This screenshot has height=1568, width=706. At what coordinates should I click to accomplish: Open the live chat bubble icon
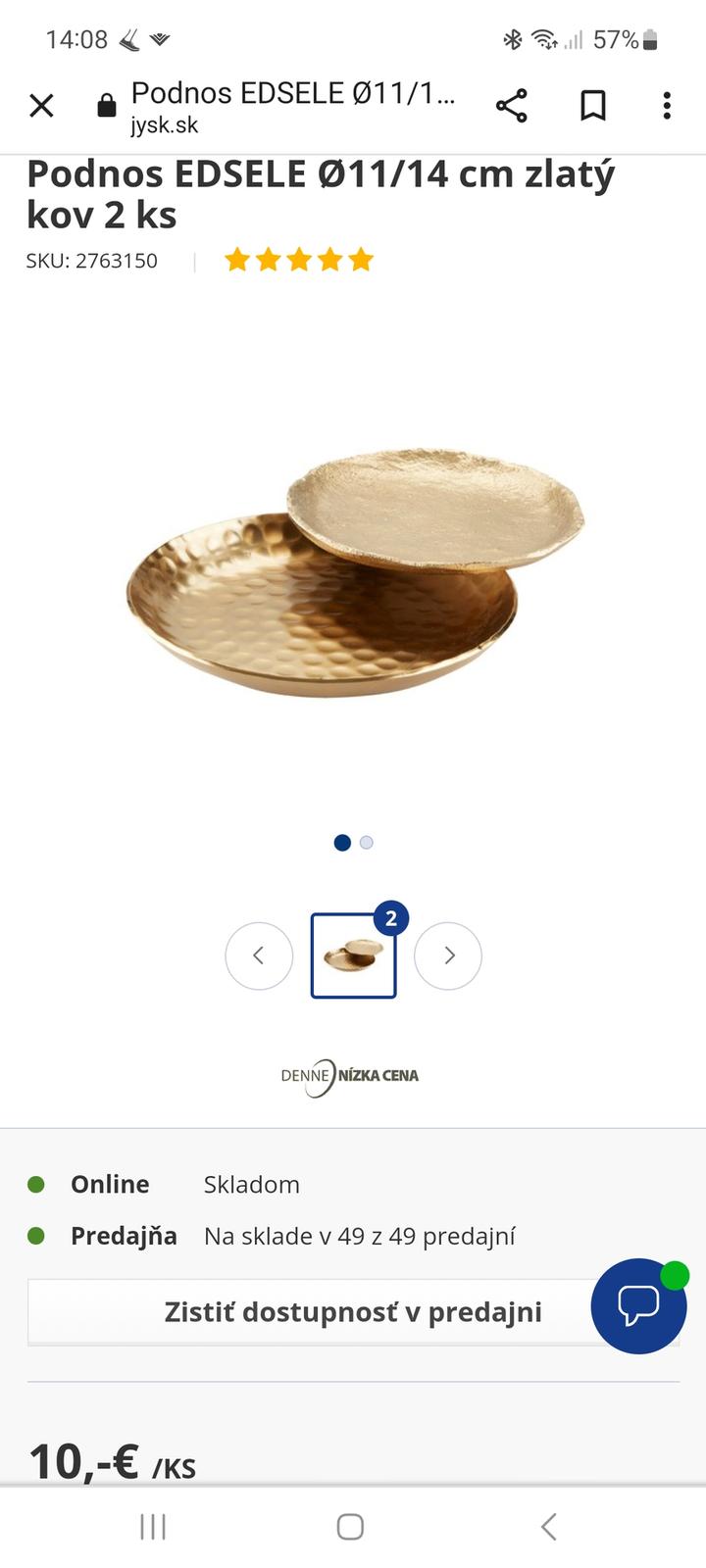point(639,1305)
